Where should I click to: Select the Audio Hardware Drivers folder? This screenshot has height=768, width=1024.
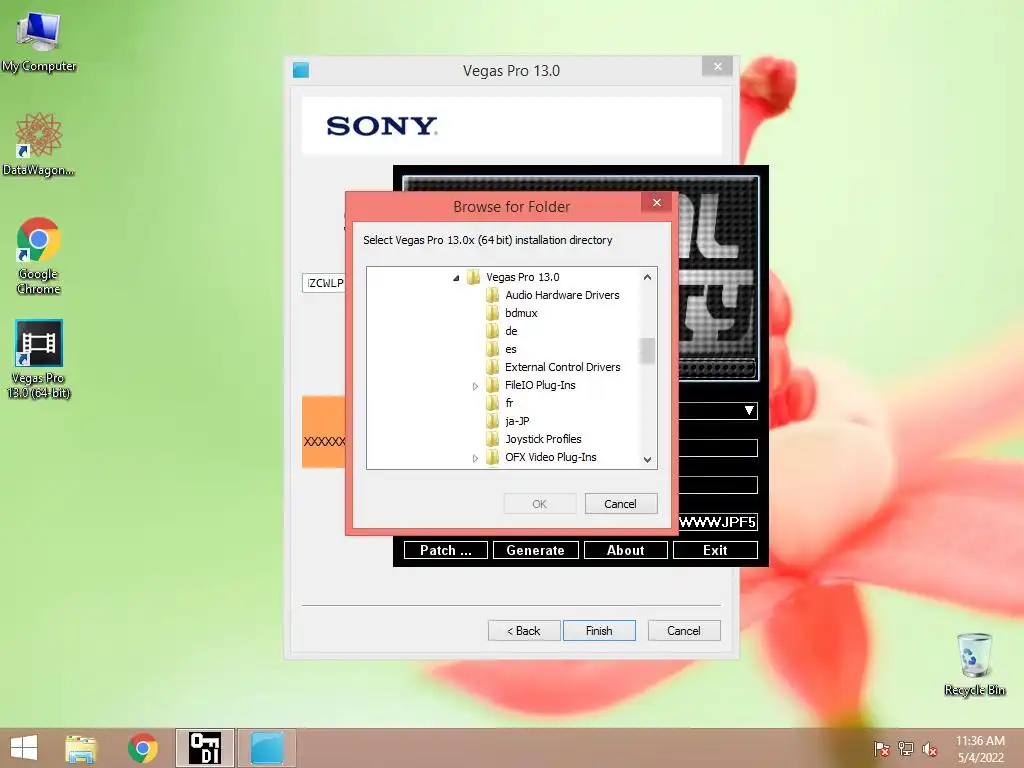click(x=562, y=295)
